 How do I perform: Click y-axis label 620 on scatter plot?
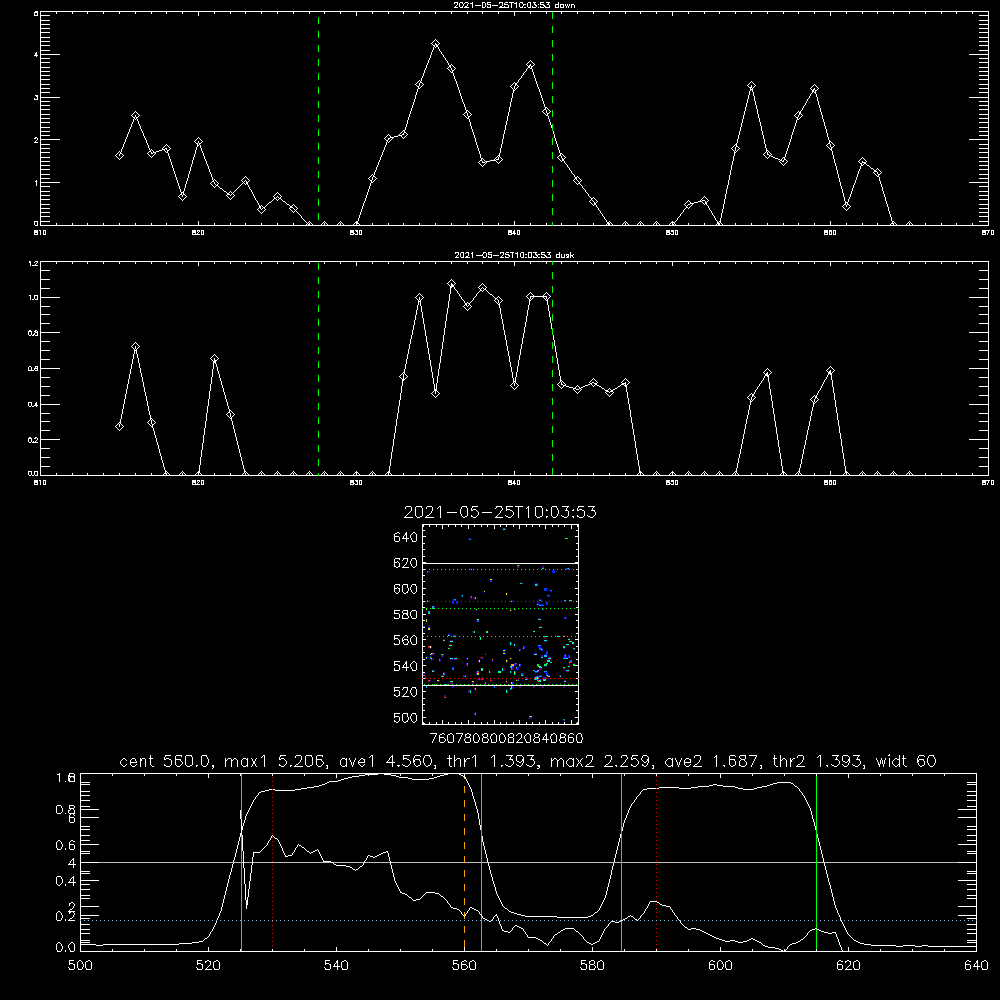tap(406, 563)
